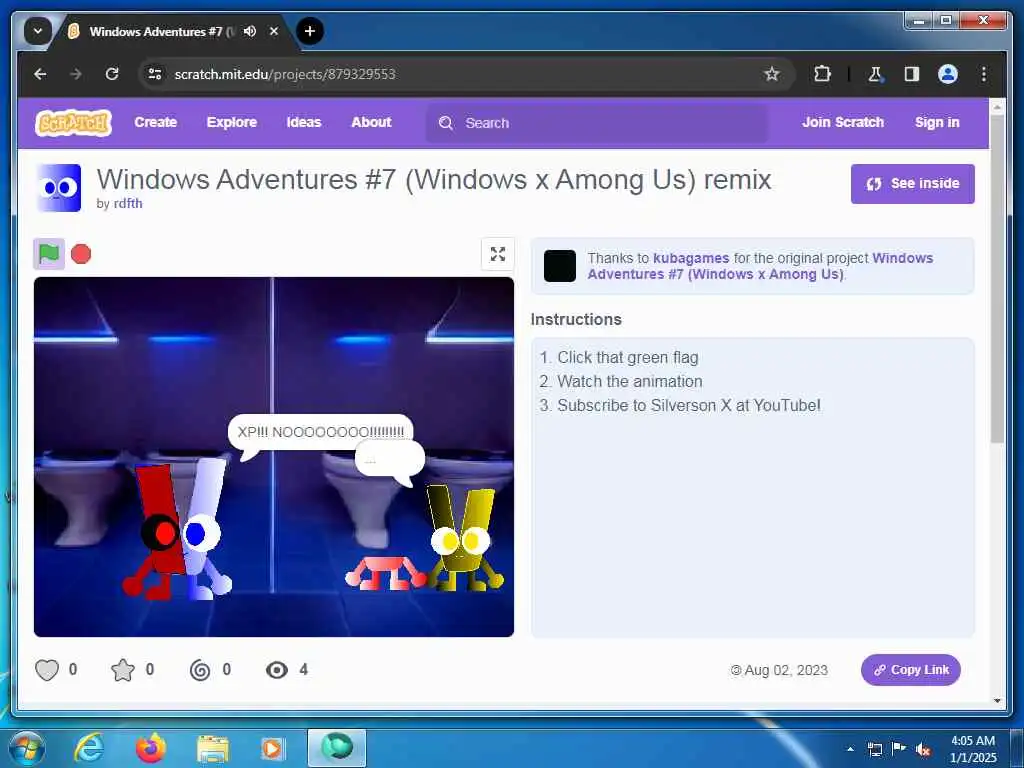
Task: Open Chrome Labs flask icon
Action: [x=875, y=74]
